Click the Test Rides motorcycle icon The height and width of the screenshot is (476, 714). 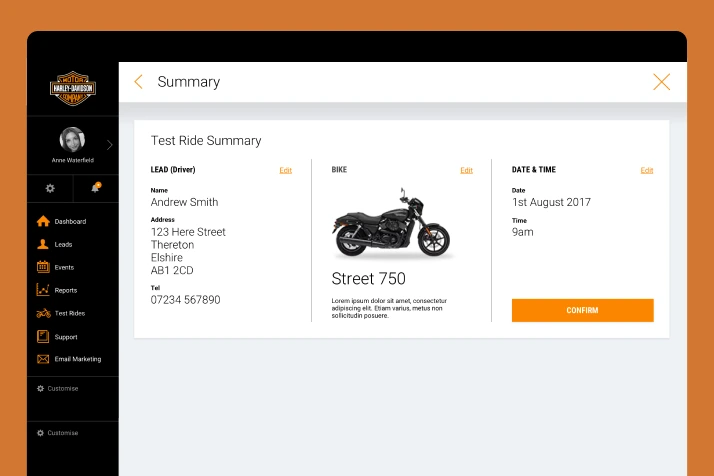pos(43,313)
